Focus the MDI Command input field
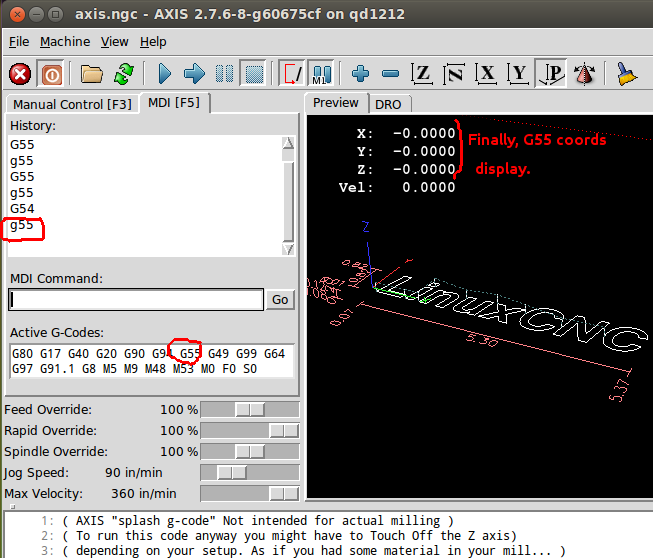This screenshot has height=558, width=653. (x=136, y=299)
